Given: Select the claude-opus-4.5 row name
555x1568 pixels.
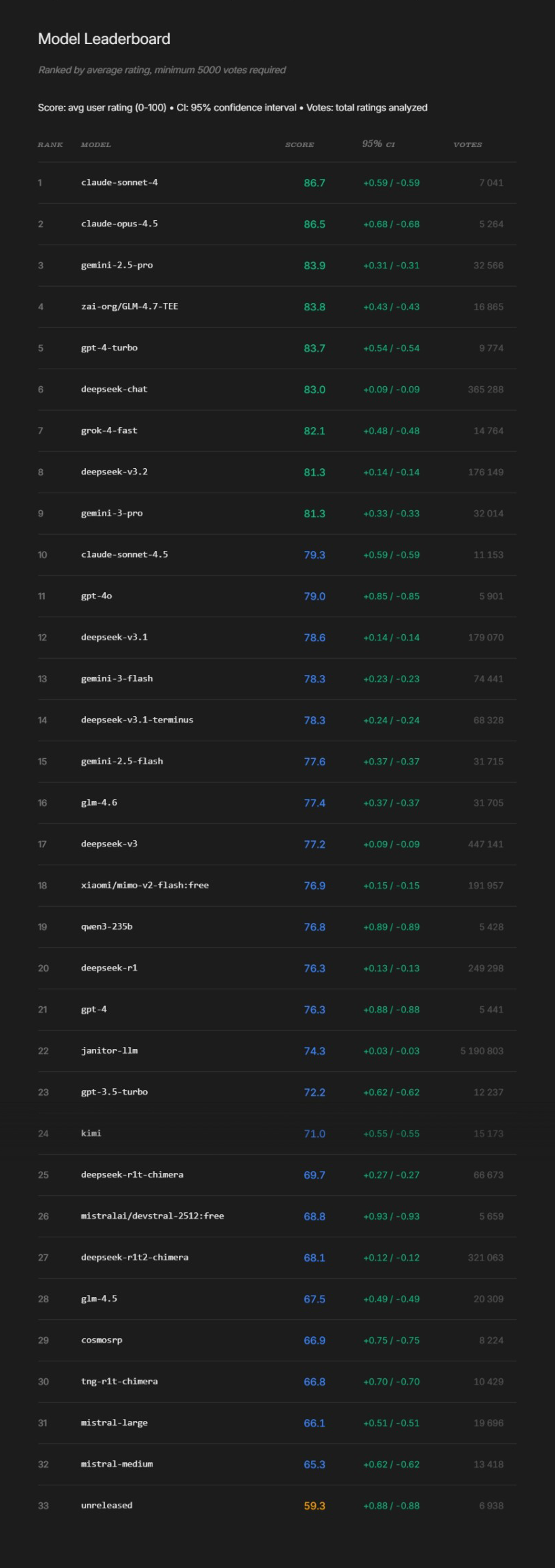Looking at the screenshot, I should coord(119,224).
